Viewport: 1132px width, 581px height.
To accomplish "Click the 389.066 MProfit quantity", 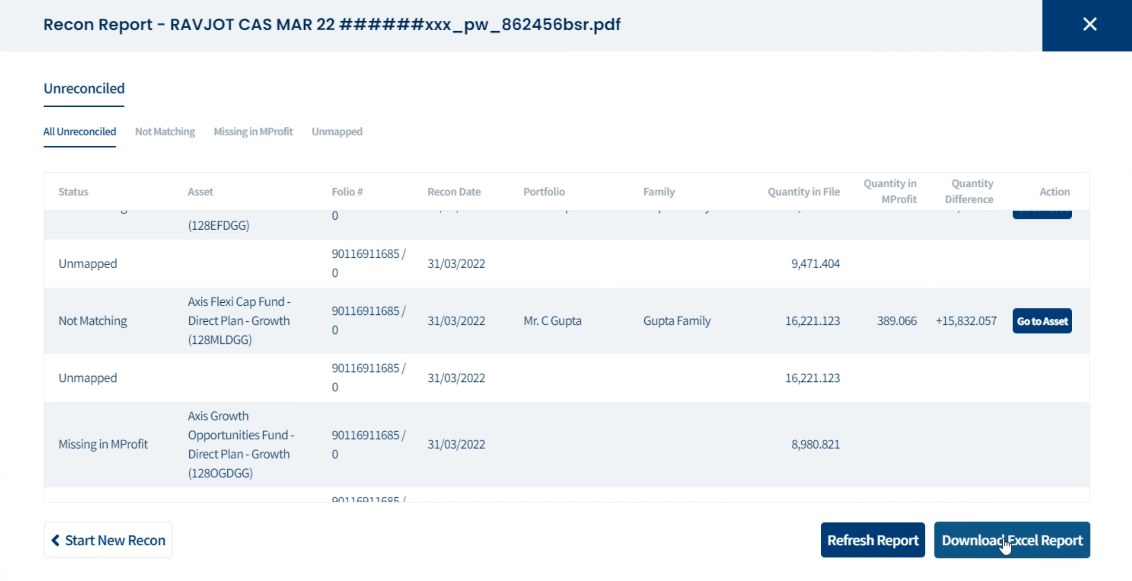I will (897, 321).
